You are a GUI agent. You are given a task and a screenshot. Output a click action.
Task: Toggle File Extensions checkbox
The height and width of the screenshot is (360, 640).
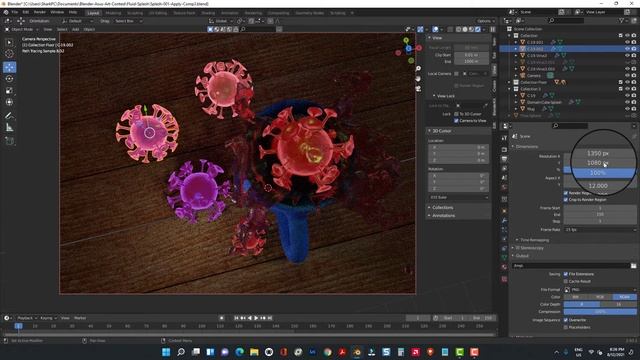(566, 274)
